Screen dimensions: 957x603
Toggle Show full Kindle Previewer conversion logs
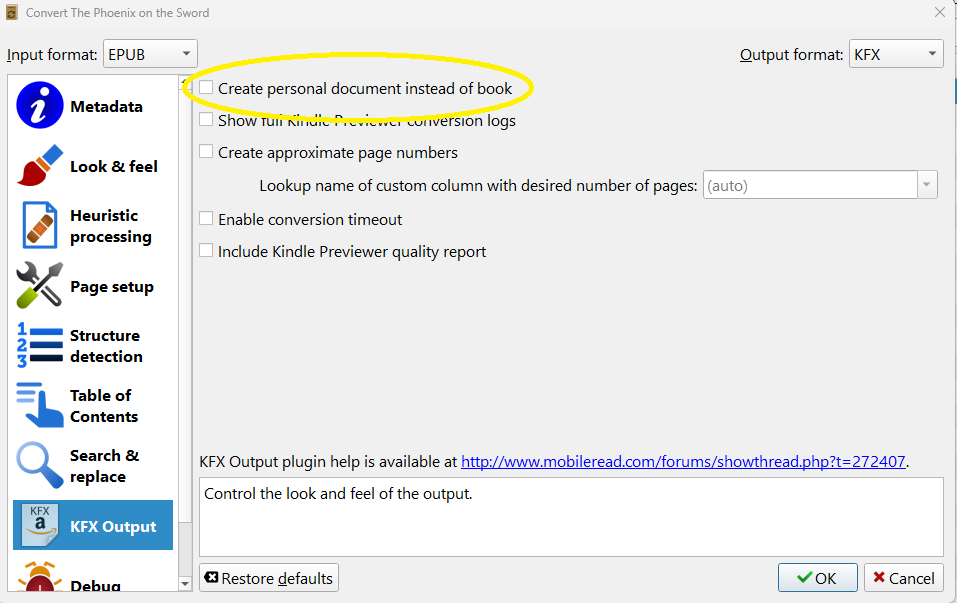pyautogui.click(x=206, y=120)
